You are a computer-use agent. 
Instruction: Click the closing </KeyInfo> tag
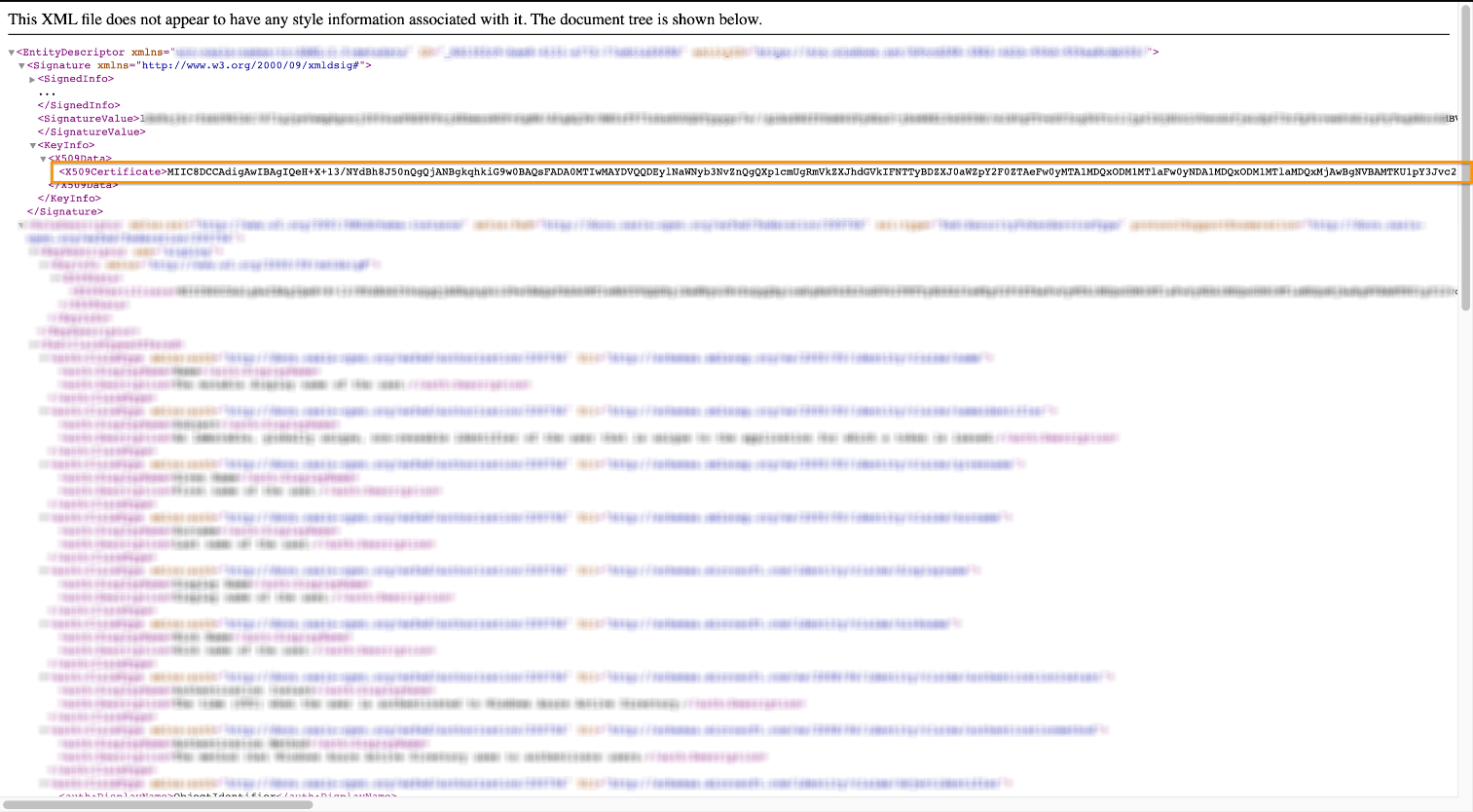tap(69, 199)
